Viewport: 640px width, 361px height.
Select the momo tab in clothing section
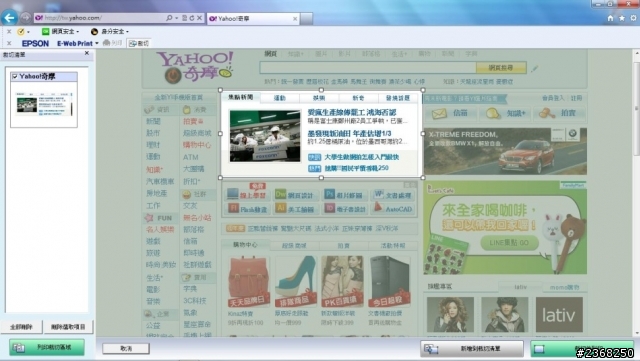tap(564, 287)
